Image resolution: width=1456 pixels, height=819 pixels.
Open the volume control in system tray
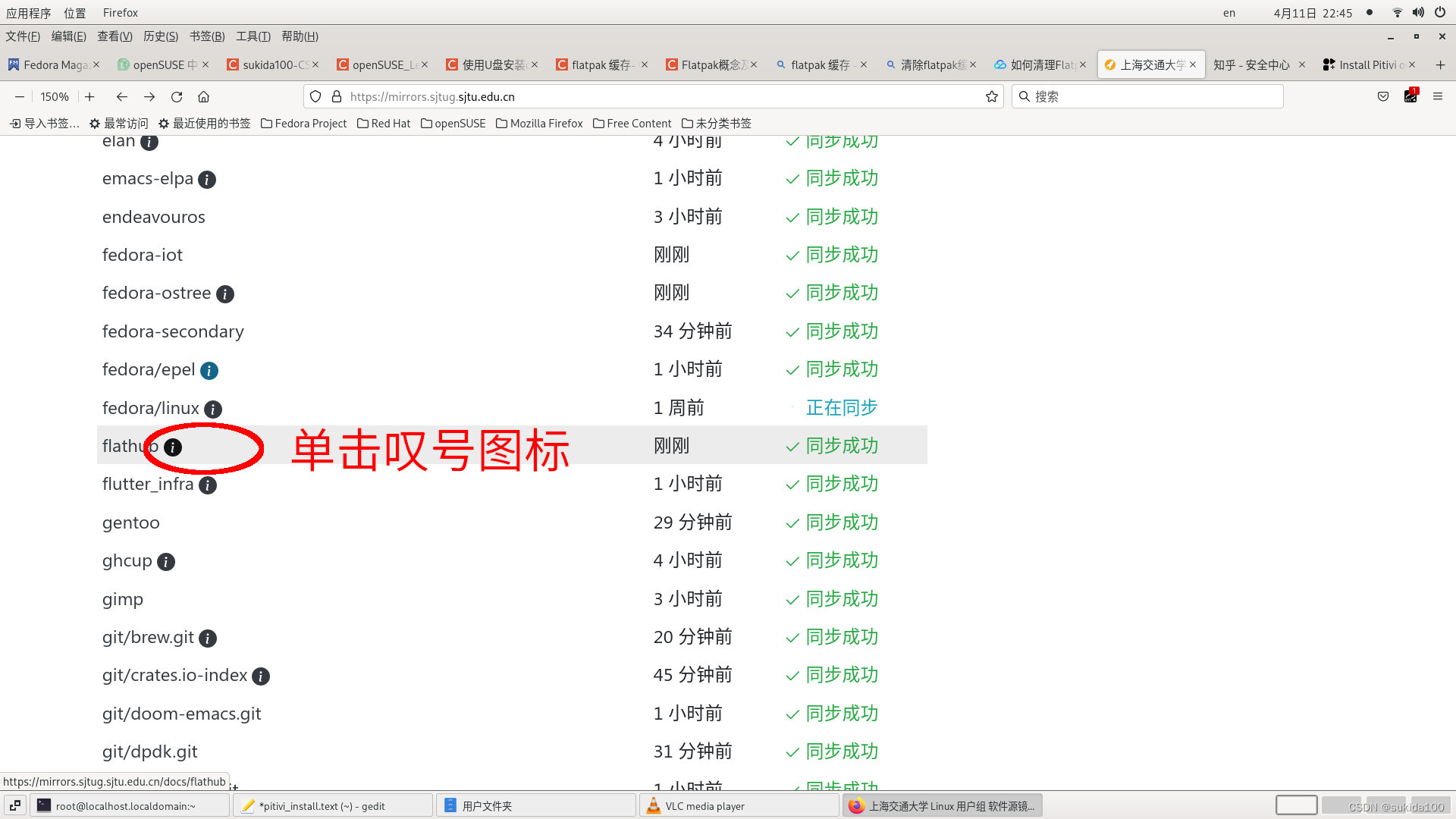(x=1418, y=12)
